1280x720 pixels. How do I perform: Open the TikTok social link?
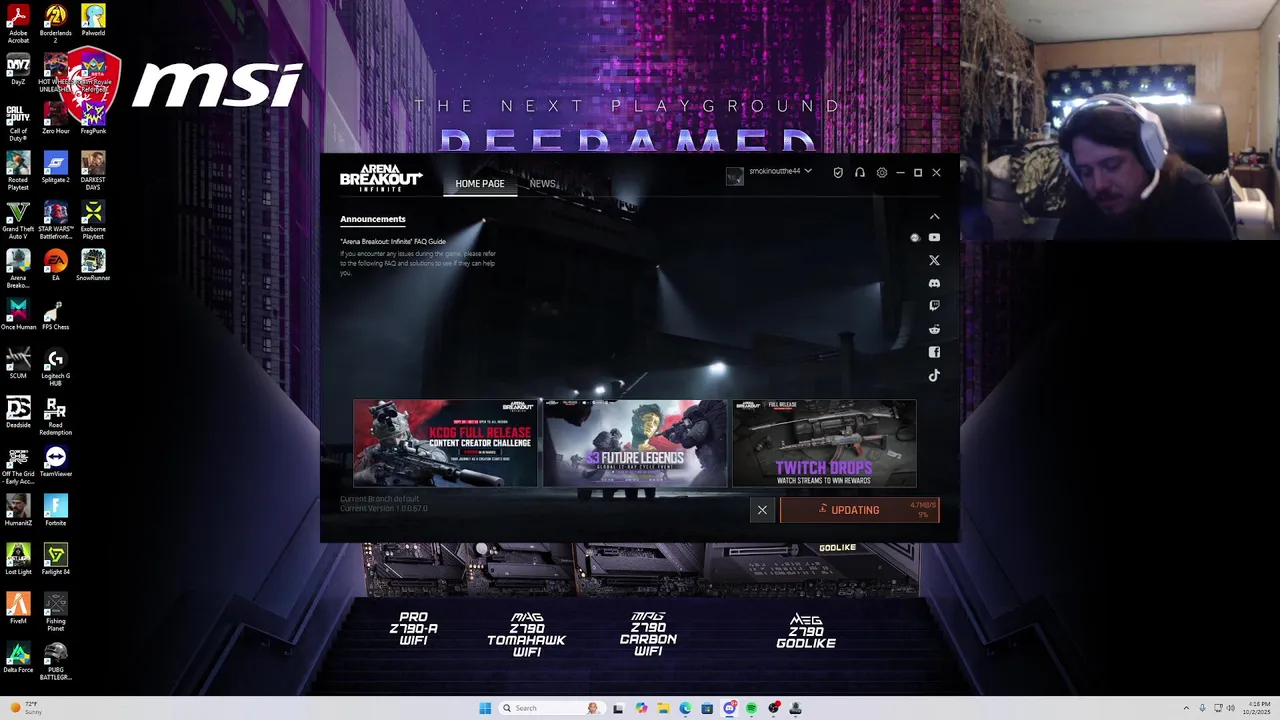coord(934,375)
